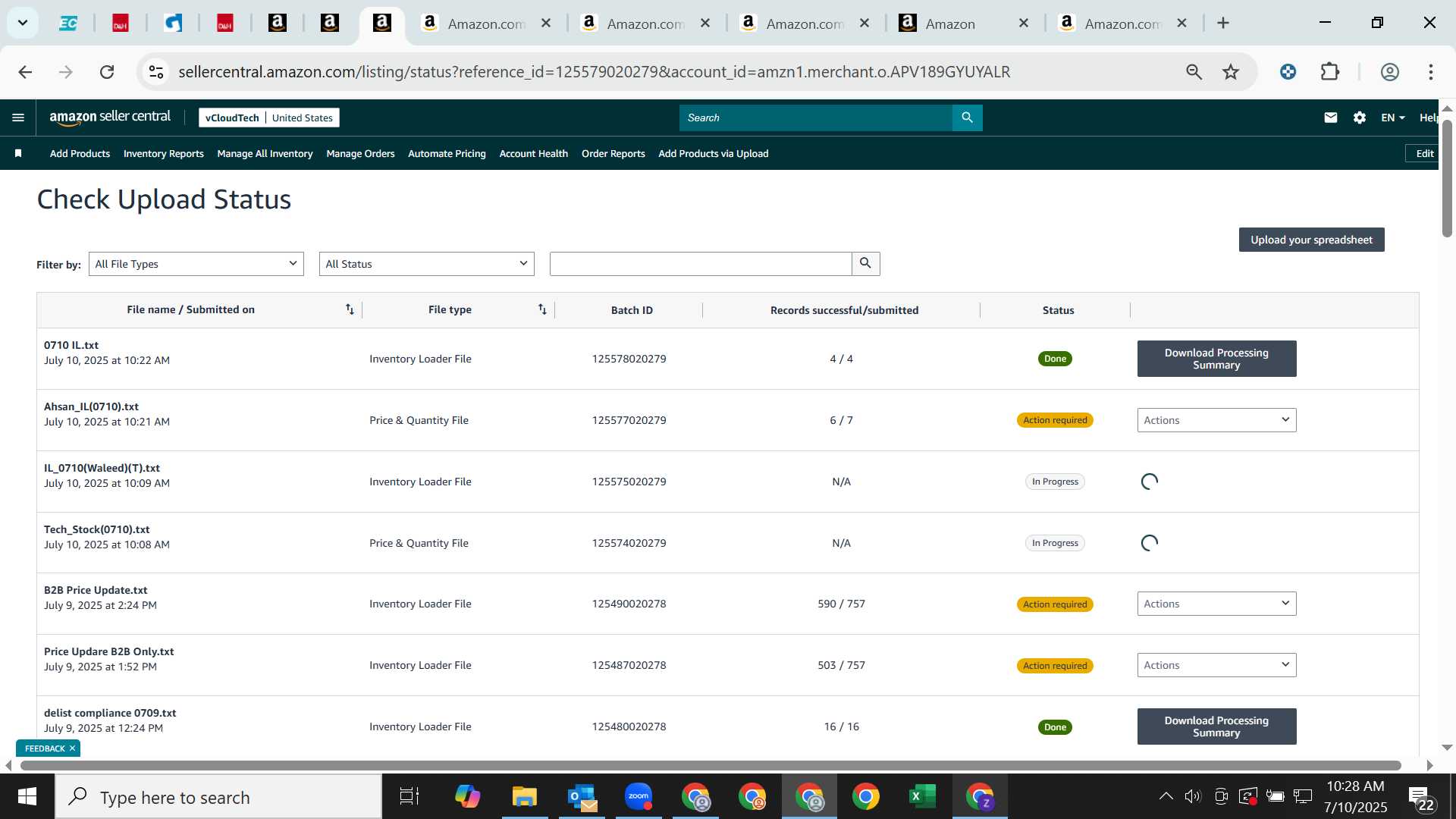Click the vertical page scrollbar thumb

tap(1447, 178)
